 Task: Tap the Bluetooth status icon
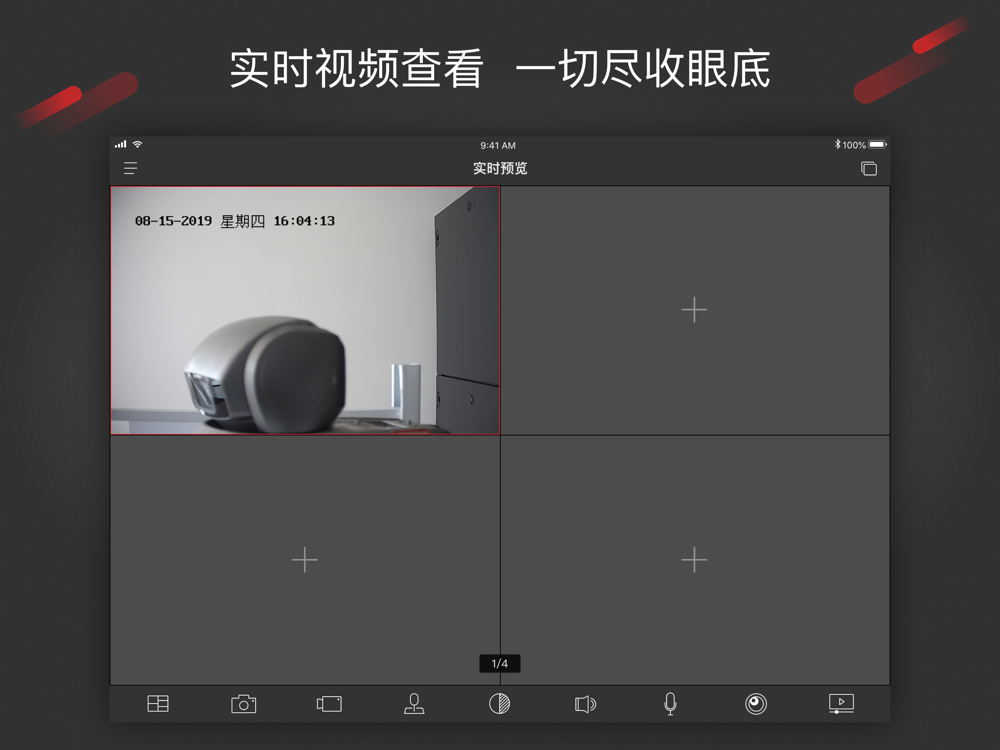click(837, 145)
